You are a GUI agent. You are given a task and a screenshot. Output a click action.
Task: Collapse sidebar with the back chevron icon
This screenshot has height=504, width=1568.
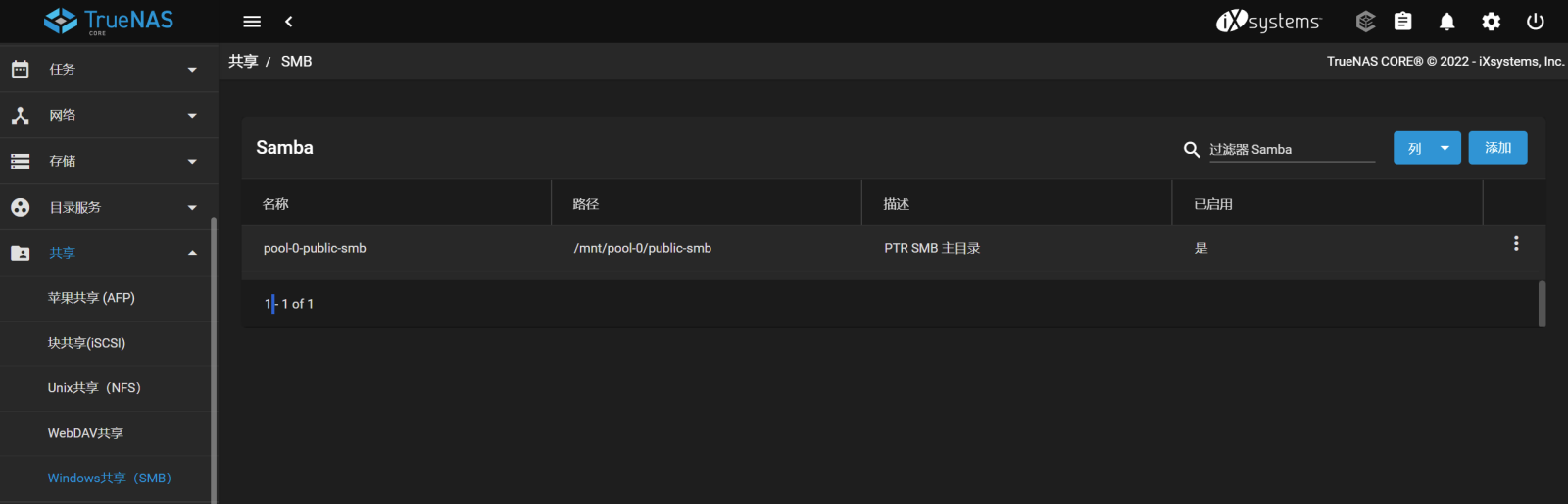tap(289, 22)
